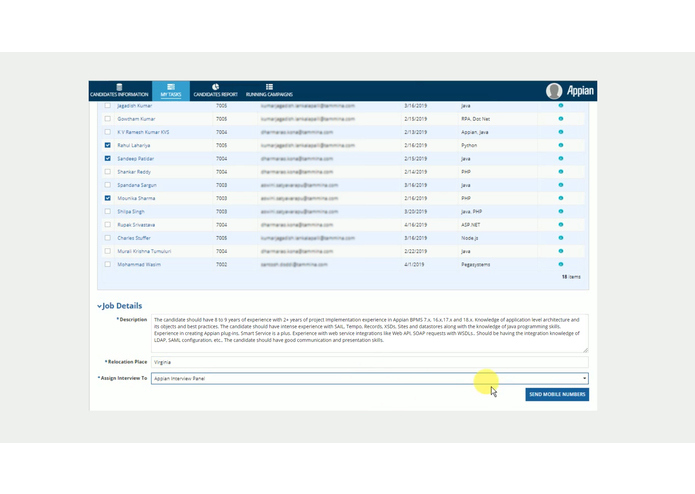This screenshot has height=494, width=695.
Task: Click the teal status dot for Shilpa Singh
Action: pos(561,211)
